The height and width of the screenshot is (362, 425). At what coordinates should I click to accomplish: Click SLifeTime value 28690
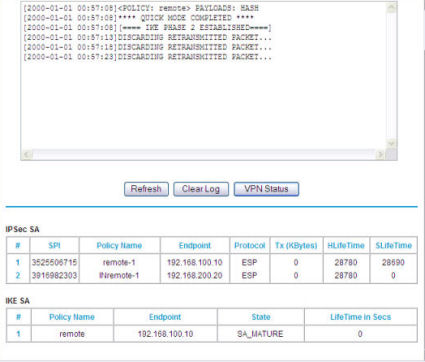coord(393,263)
